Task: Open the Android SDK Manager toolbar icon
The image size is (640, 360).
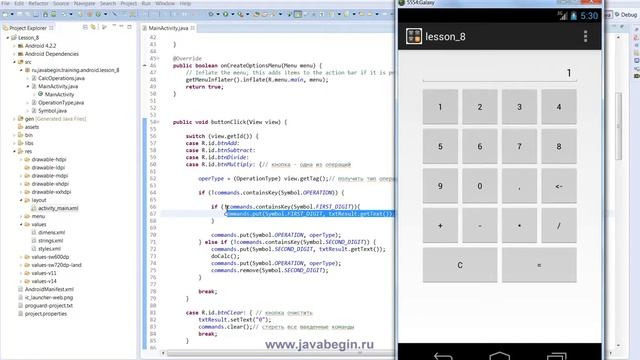Action: [45, 14]
